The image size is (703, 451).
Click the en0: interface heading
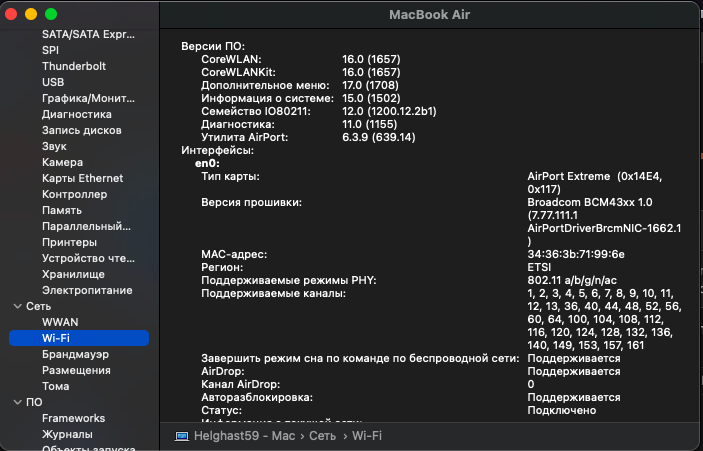207,163
